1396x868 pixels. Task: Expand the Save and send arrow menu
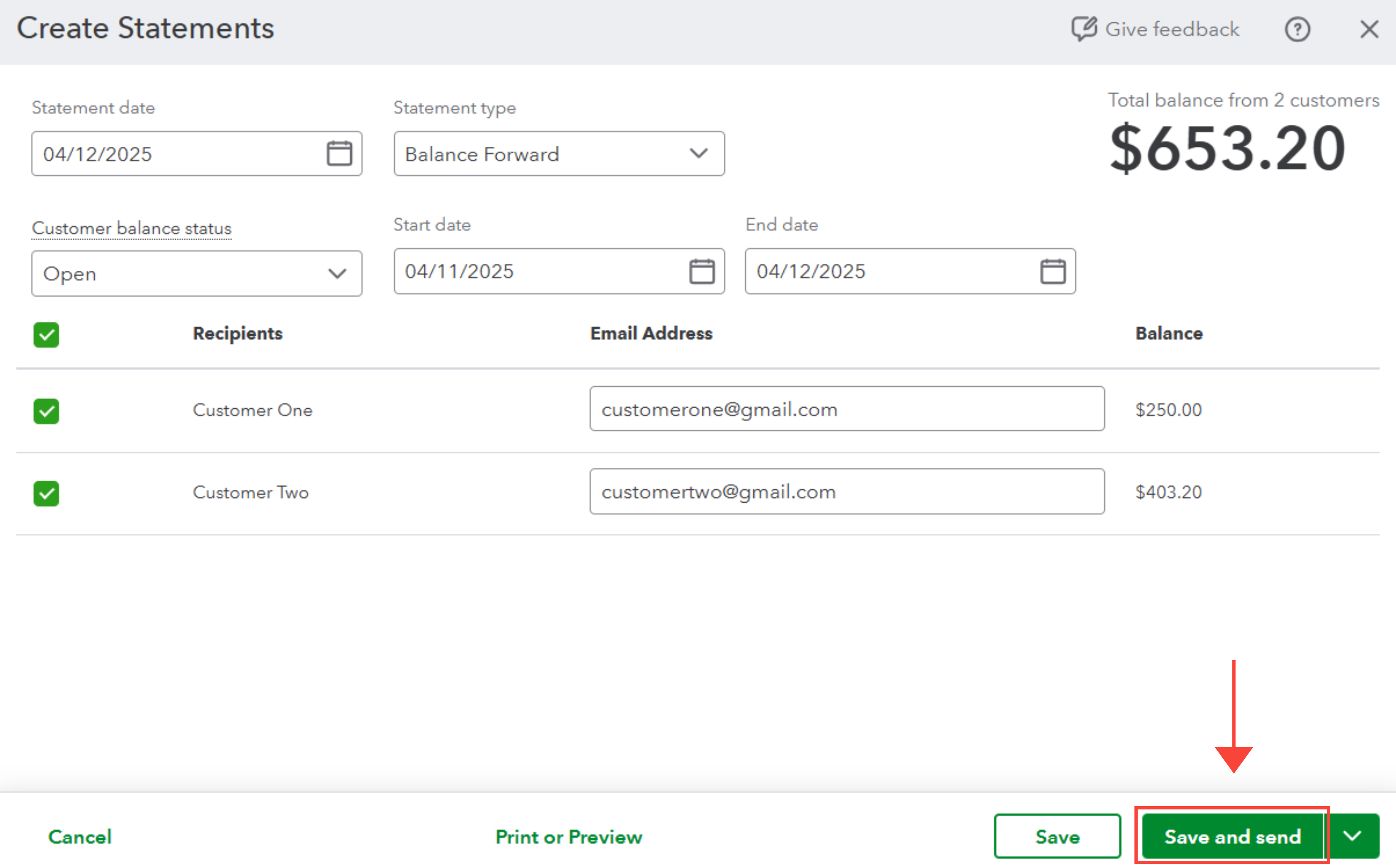pos(1353,836)
